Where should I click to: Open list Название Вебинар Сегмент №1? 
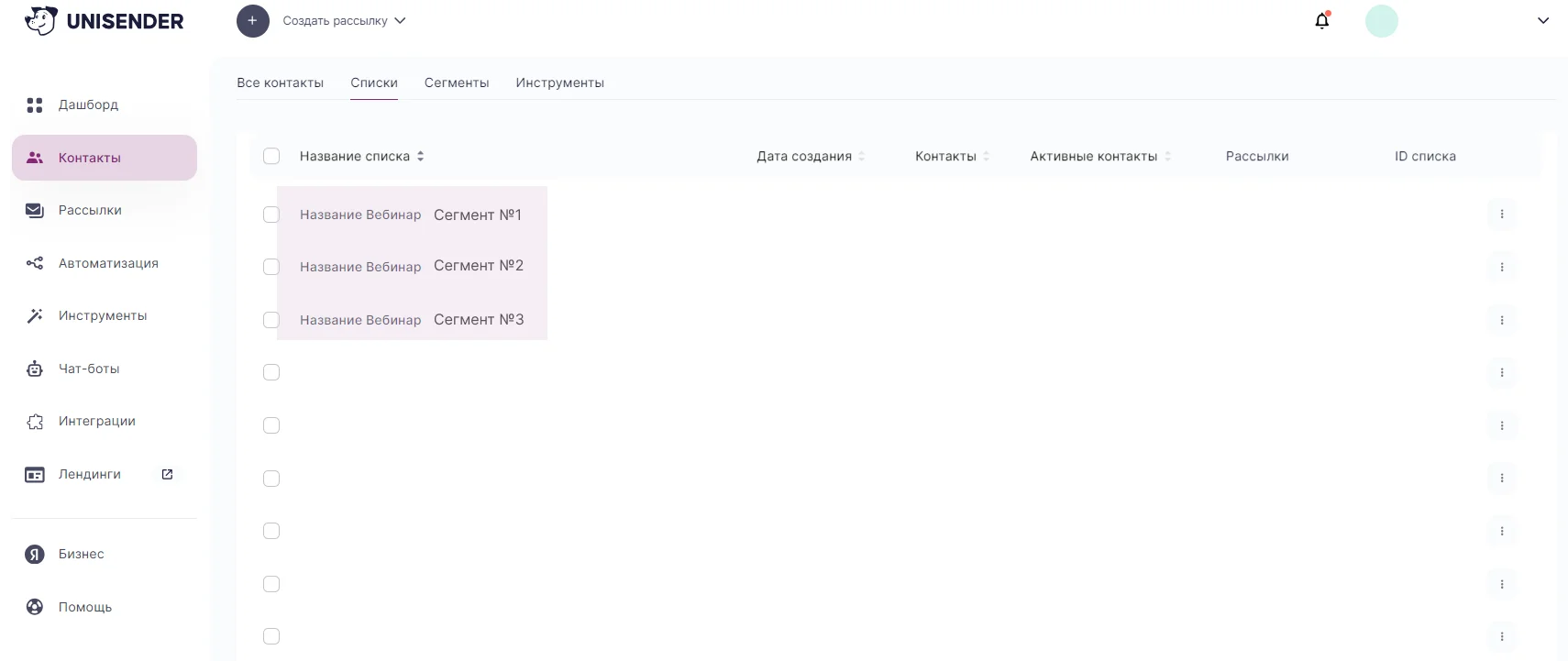(x=410, y=215)
